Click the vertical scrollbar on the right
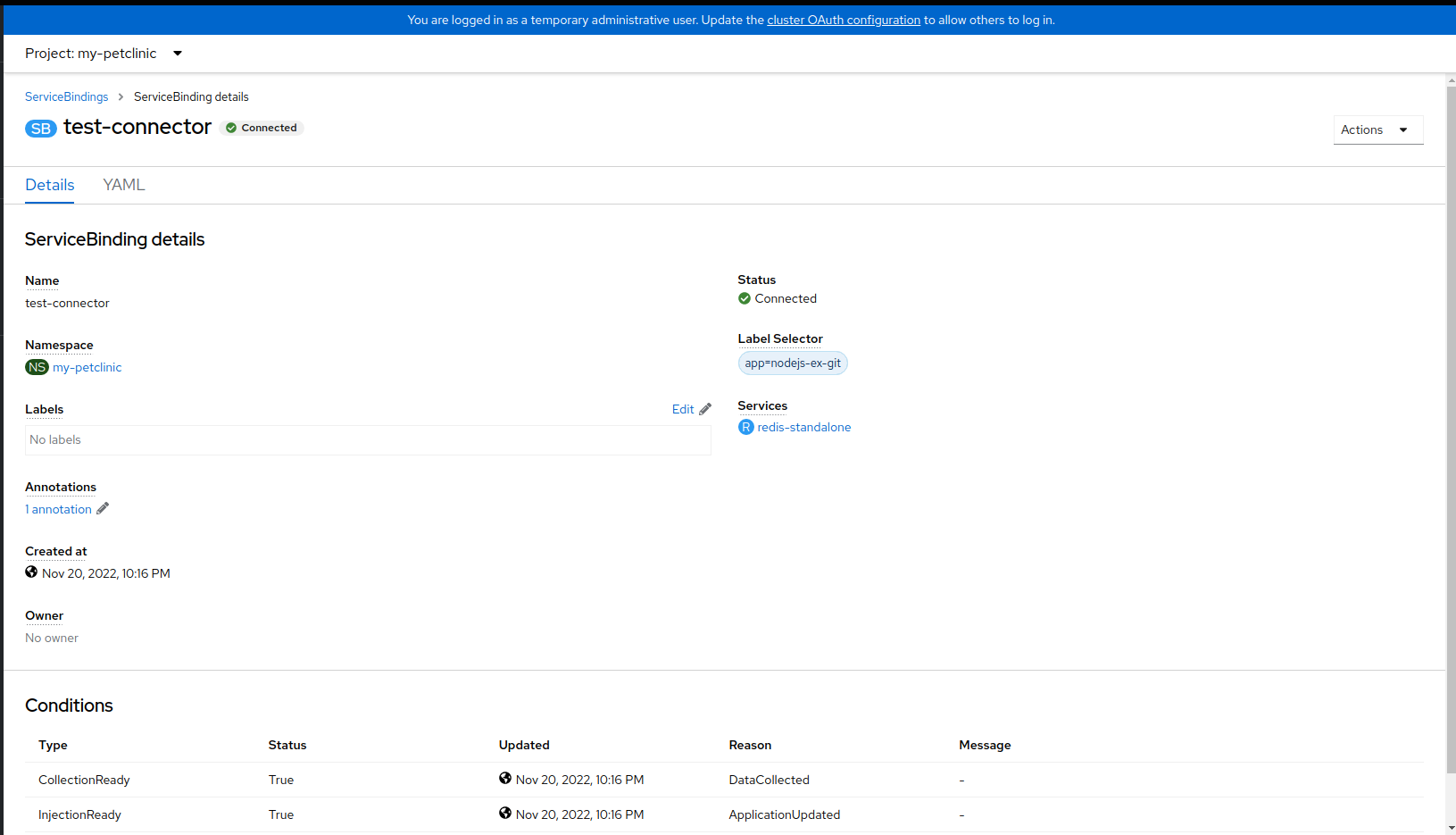 1451,429
